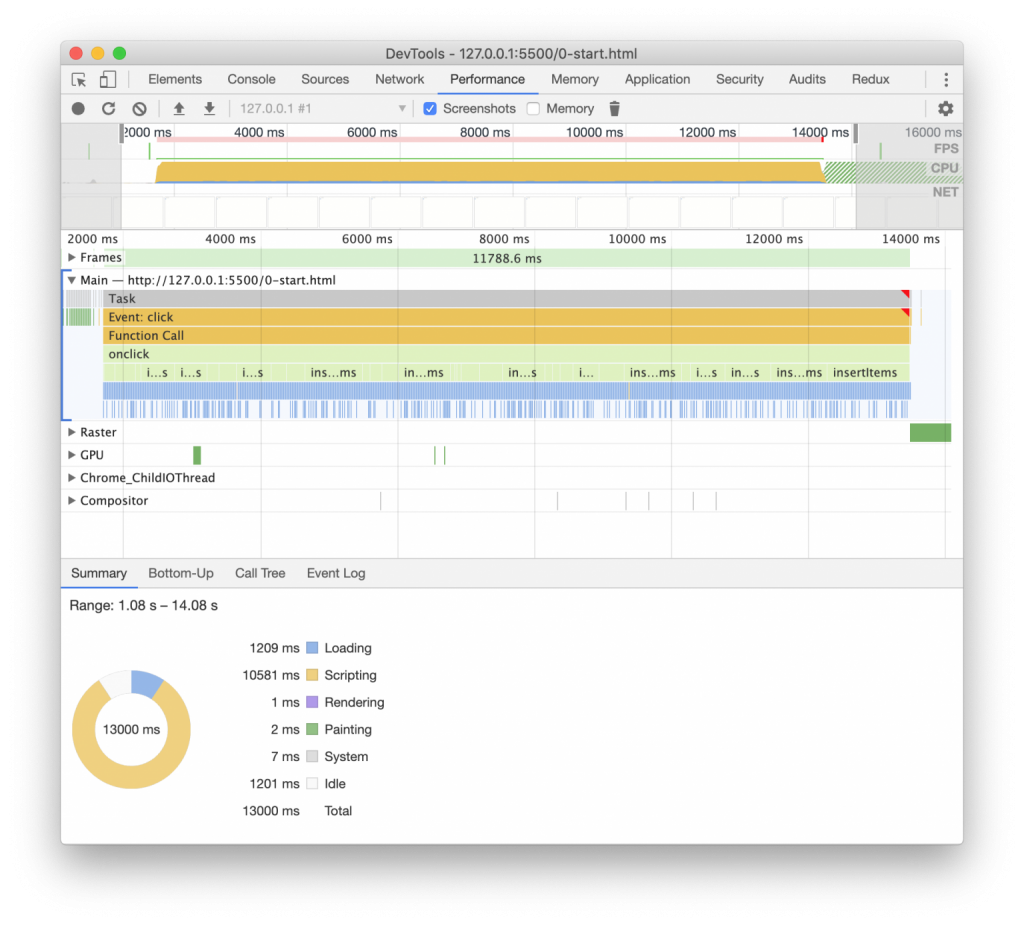Select the 11788.6 ms frame bar
The image size is (1024, 925).
coord(506,258)
